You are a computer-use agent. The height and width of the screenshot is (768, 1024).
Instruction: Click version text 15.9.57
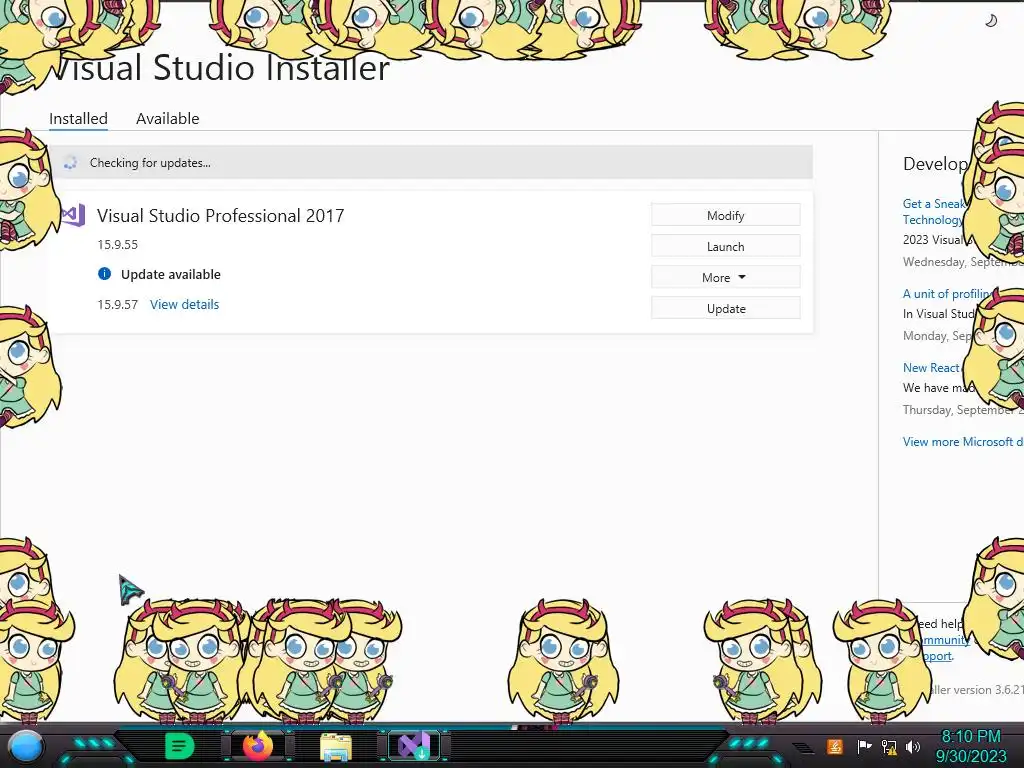click(118, 304)
